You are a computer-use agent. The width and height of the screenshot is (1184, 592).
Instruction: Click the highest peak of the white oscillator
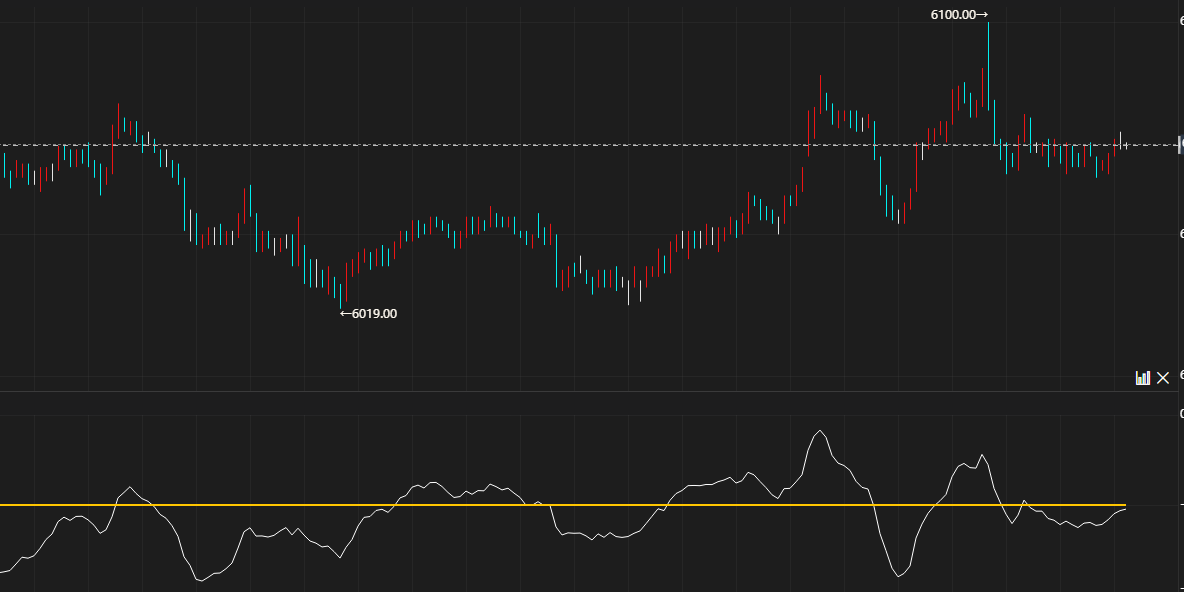[x=821, y=431]
